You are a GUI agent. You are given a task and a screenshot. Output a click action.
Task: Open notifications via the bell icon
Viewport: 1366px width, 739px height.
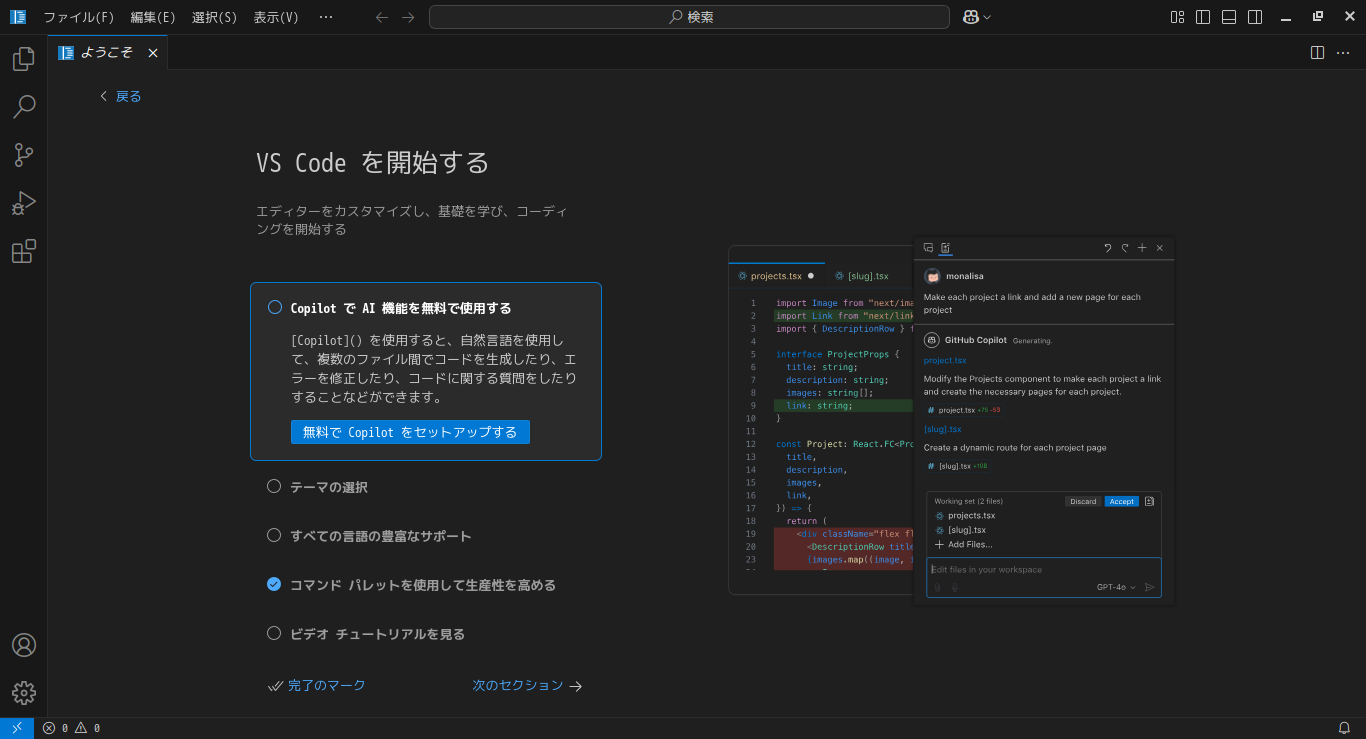click(1344, 728)
